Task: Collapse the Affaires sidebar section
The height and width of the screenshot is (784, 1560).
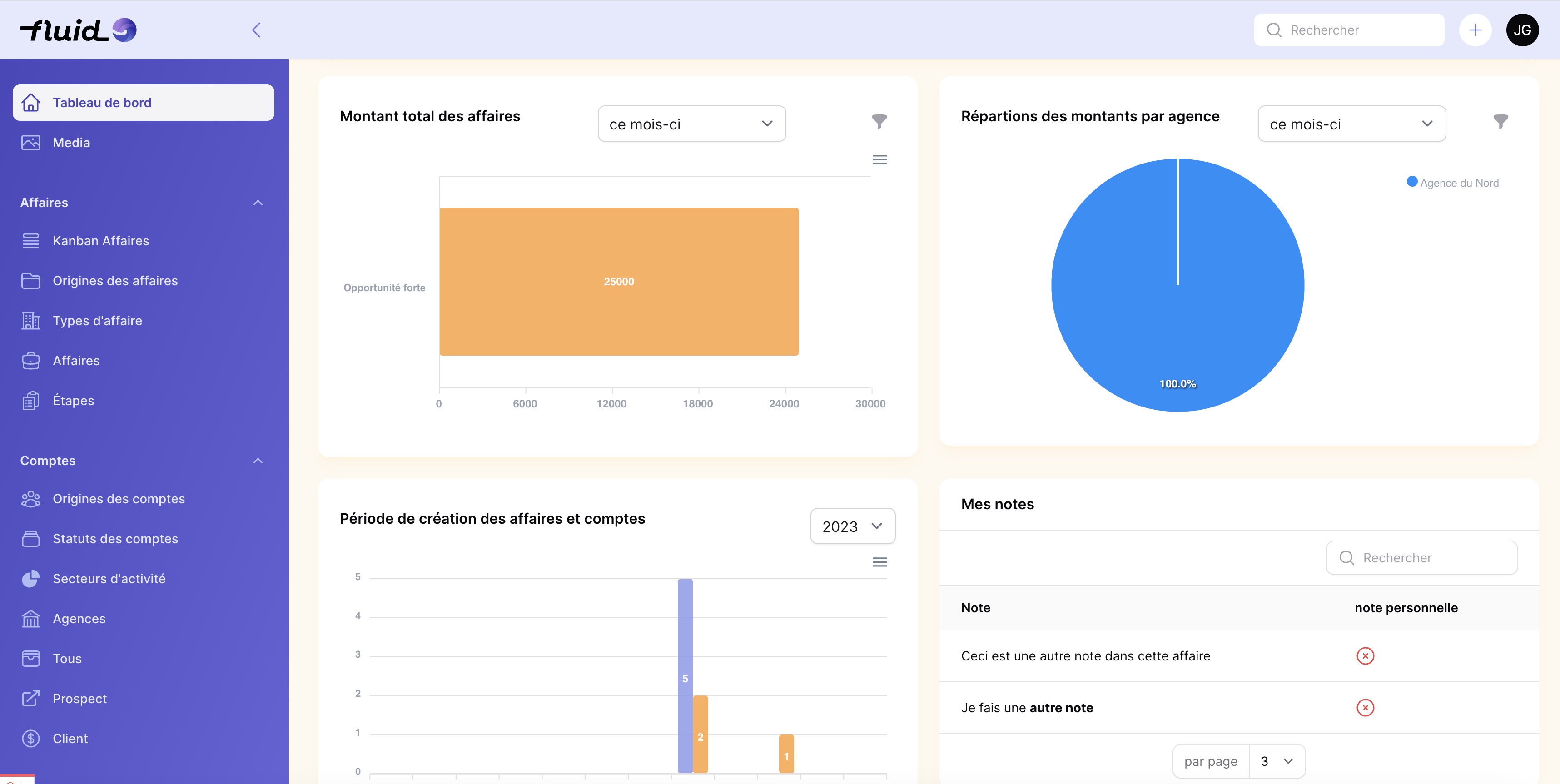Action: point(258,202)
